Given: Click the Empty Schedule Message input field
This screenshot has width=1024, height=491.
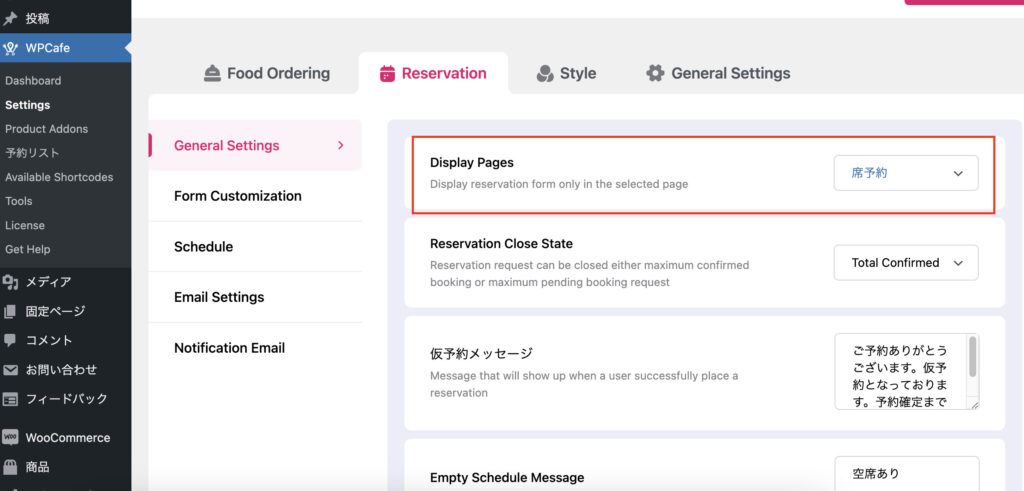Looking at the screenshot, I should coord(906,474).
